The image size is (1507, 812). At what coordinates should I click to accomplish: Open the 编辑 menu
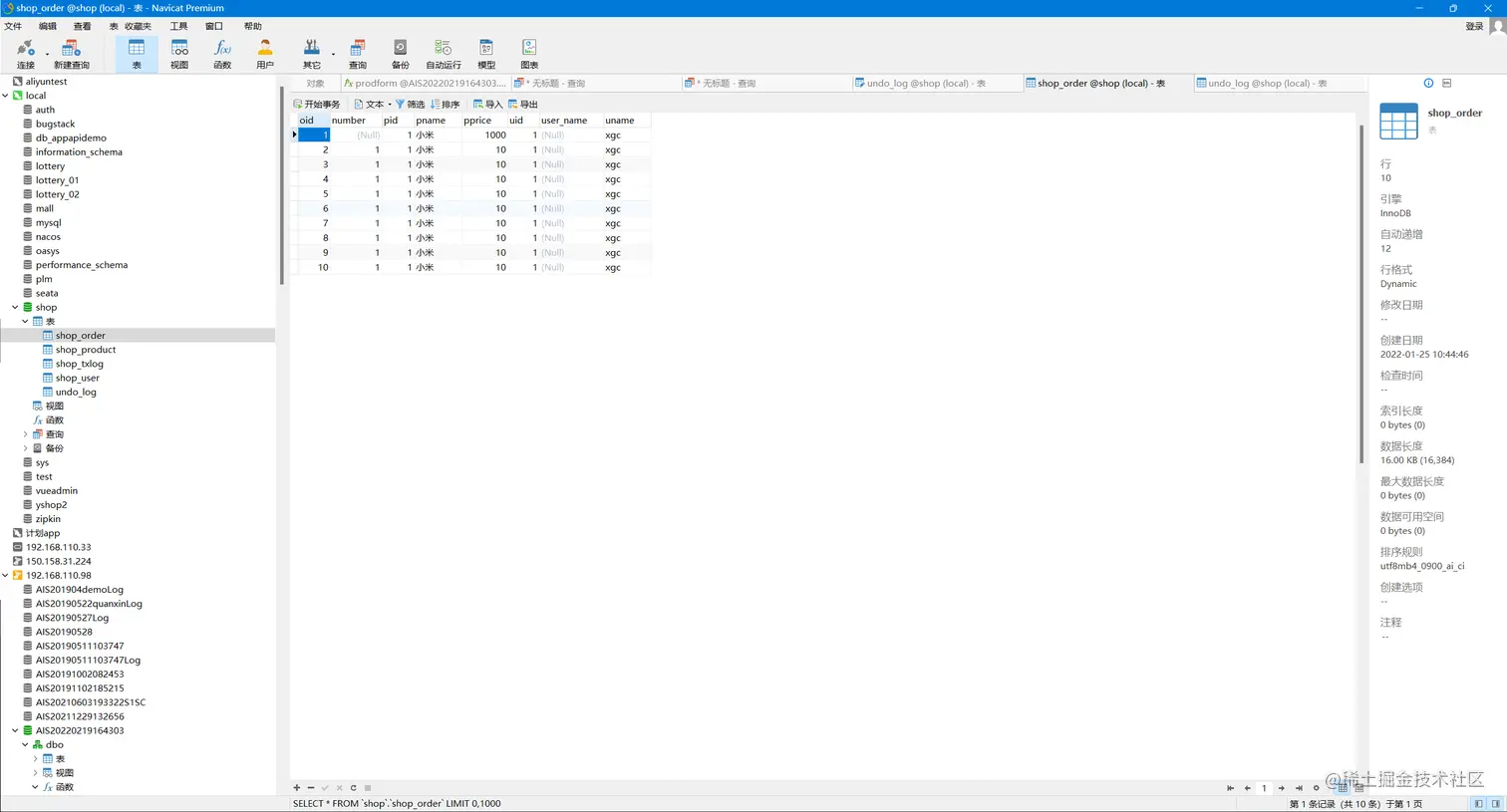(48, 26)
